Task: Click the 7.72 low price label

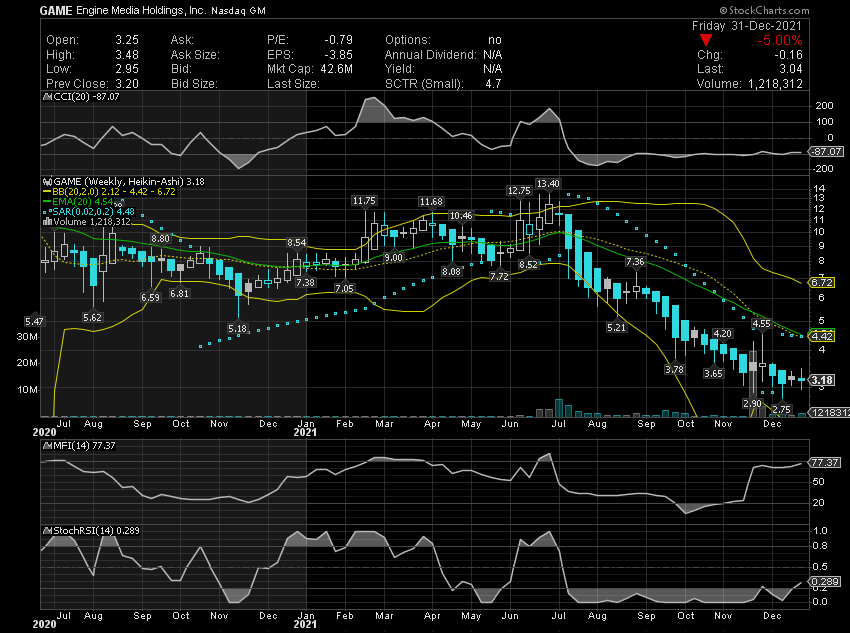Action: click(499, 276)
